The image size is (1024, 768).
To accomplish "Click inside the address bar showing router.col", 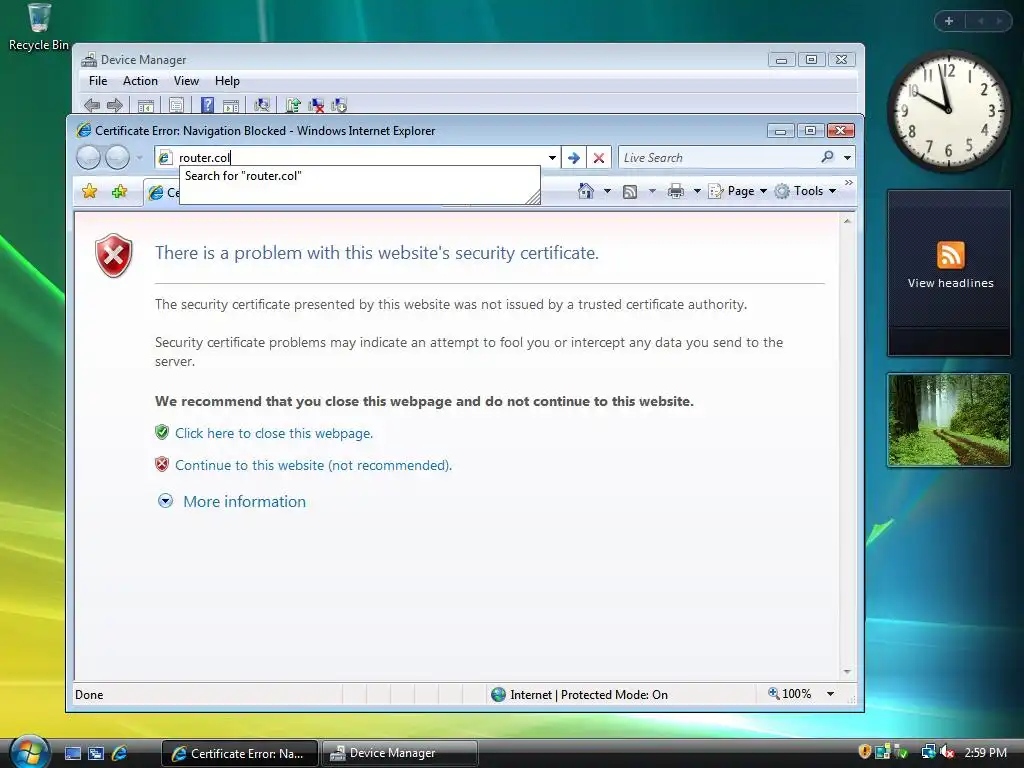I will [359, 157].
